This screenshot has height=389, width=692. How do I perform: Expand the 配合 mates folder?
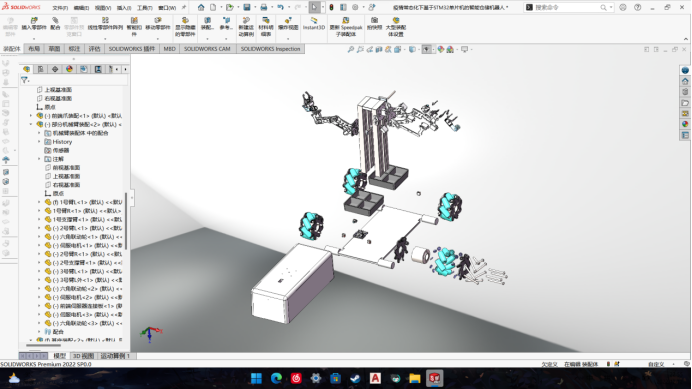39,332
